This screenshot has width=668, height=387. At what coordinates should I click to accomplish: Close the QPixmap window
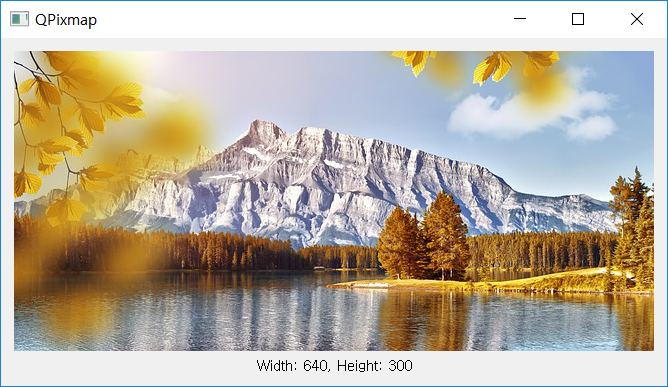tap(636, 19)
